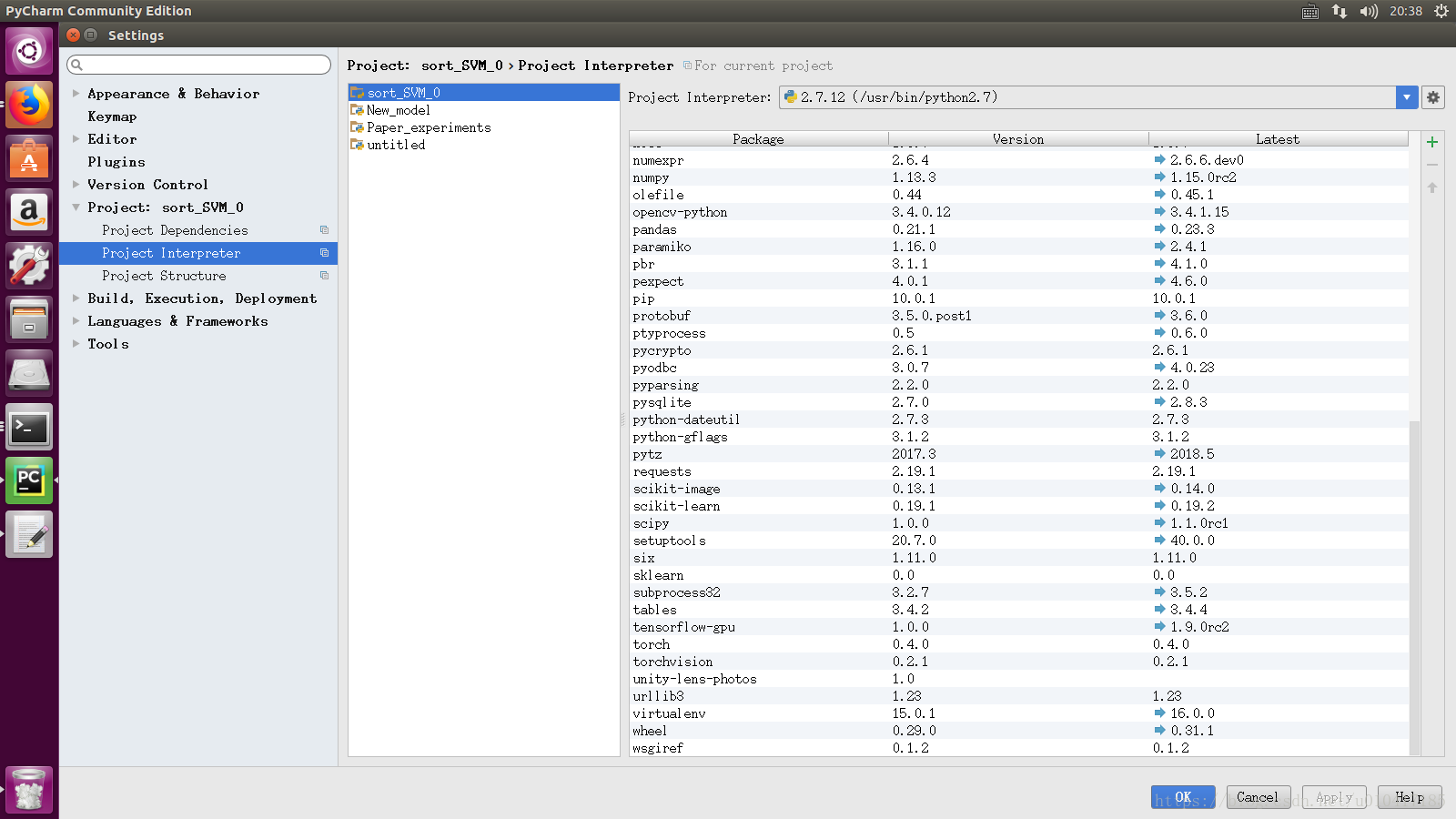Select untitled project in list
Screen dimensions: 1456x819
tap(484, 145)
